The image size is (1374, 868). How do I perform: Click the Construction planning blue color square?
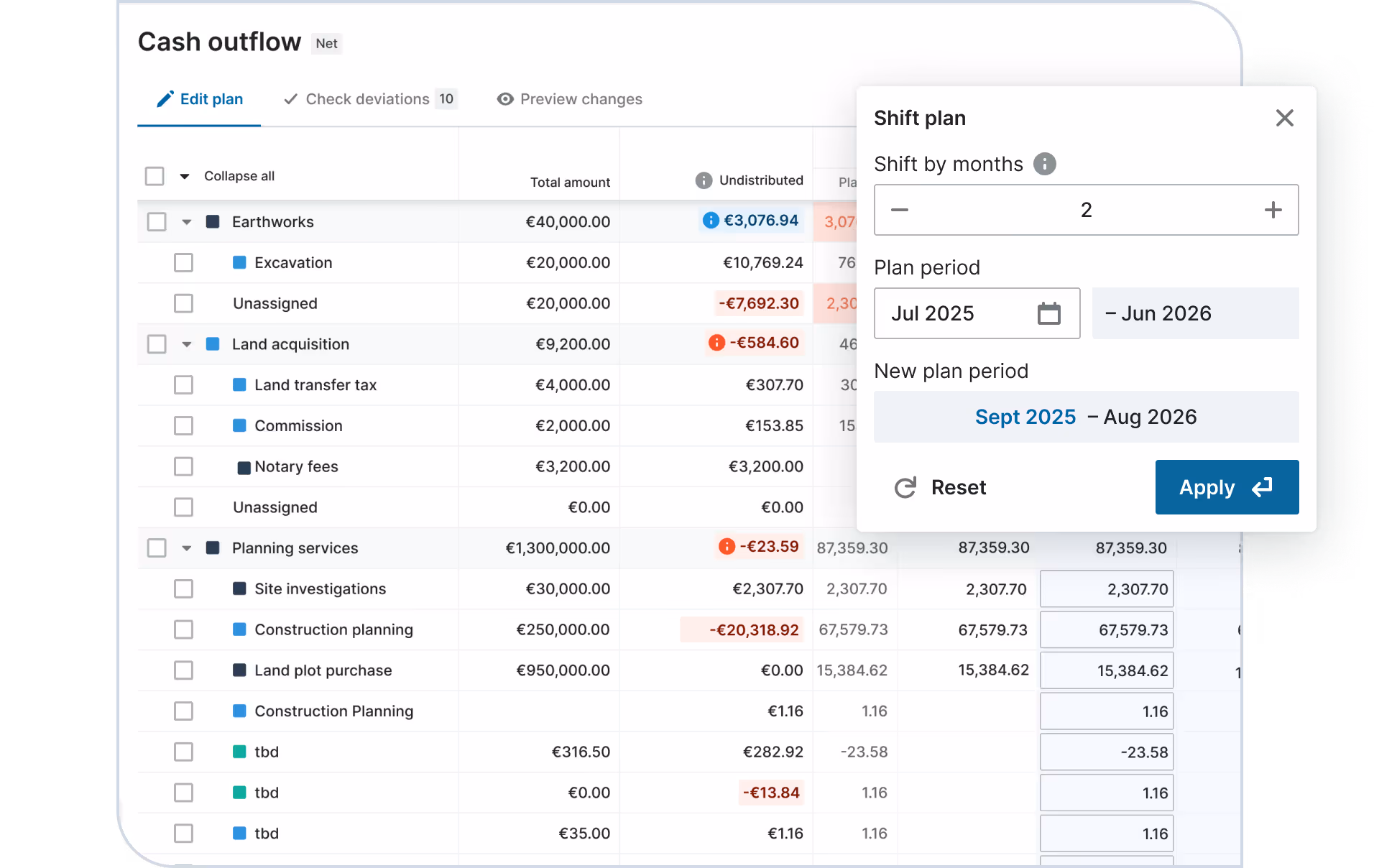tap(240, 629)
